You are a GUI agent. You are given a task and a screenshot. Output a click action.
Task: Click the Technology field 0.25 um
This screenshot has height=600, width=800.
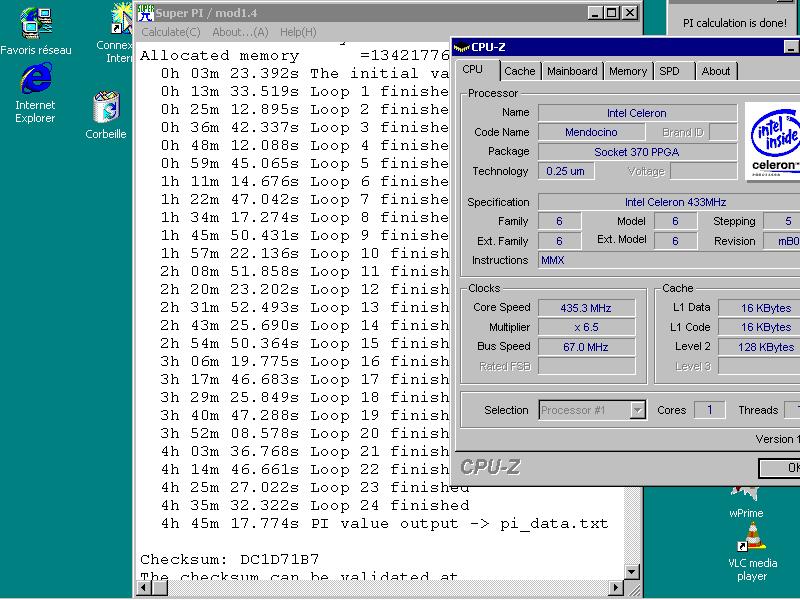pyautogui.click(x=566, y=171)
